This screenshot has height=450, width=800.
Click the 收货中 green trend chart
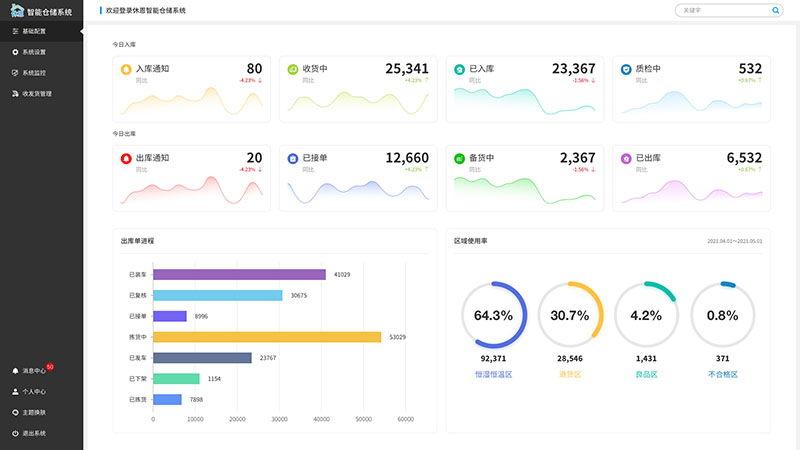[358, 103]
